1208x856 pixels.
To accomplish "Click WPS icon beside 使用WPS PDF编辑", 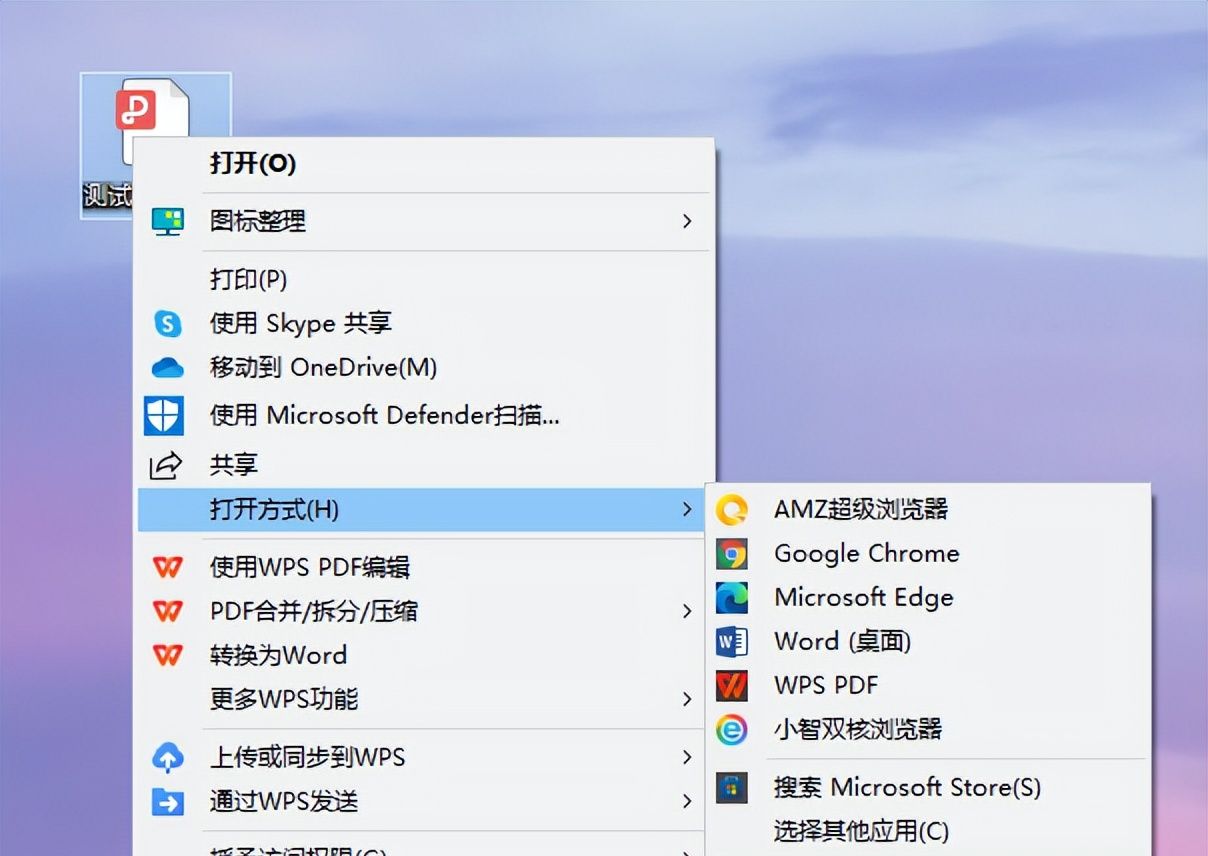I will click(167, 567).
